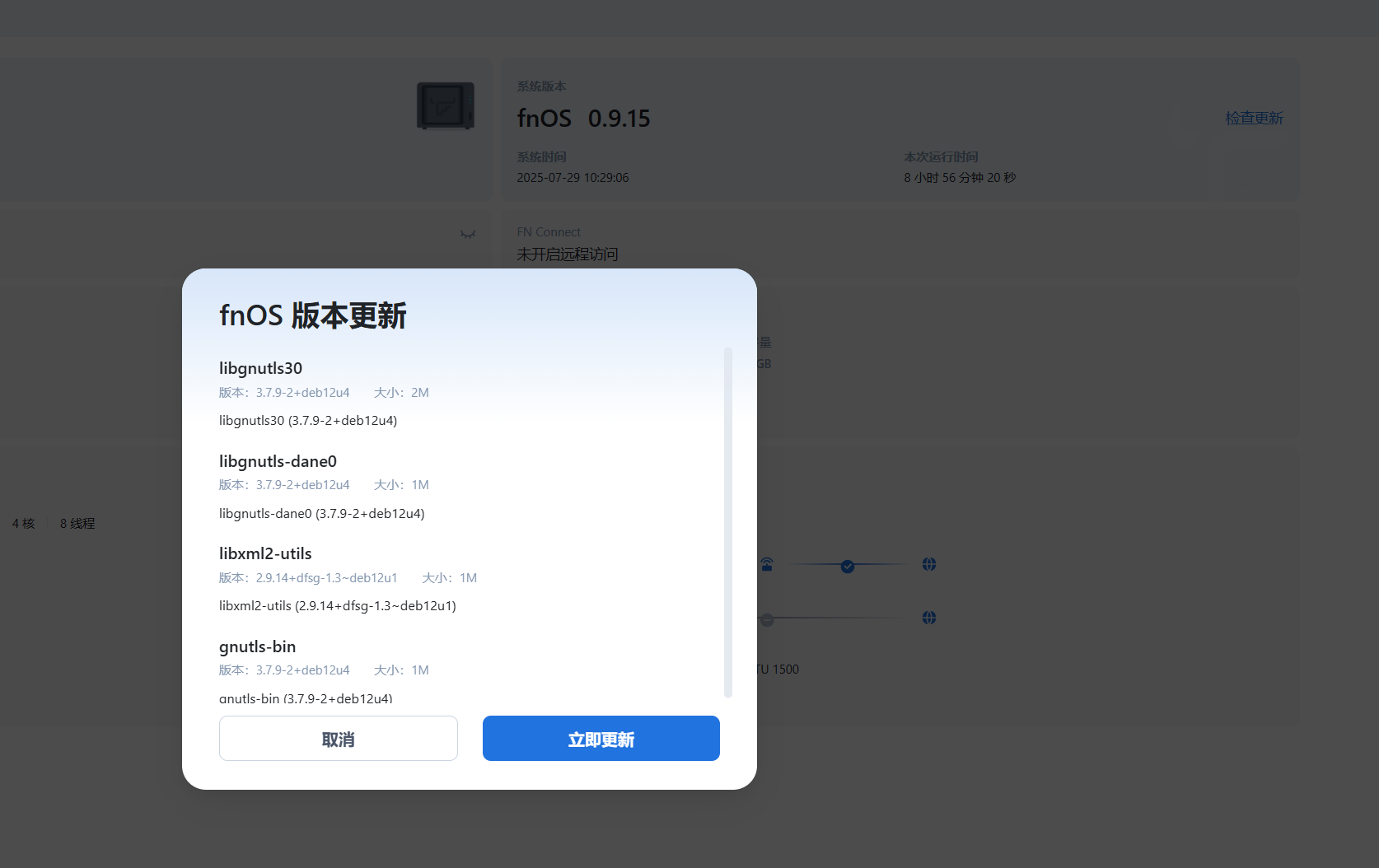Click the disconnected status icon on lower line

[x=767, y=619]
